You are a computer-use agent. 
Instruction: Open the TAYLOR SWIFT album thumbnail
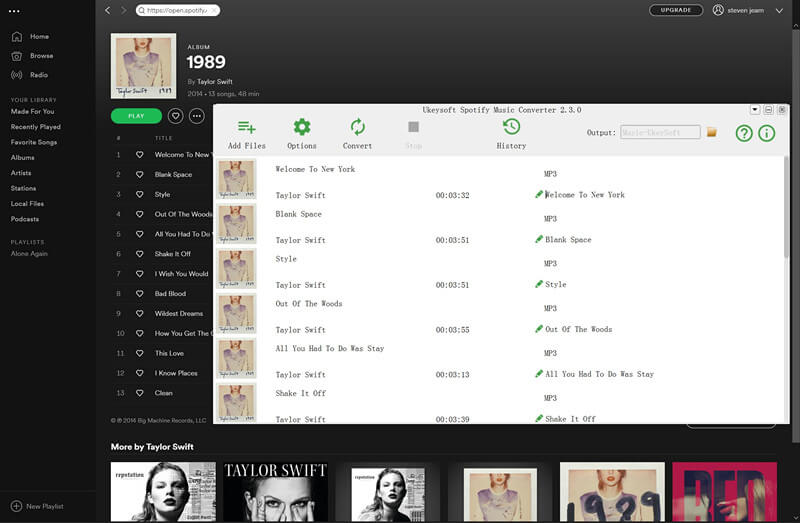point(276,492)
